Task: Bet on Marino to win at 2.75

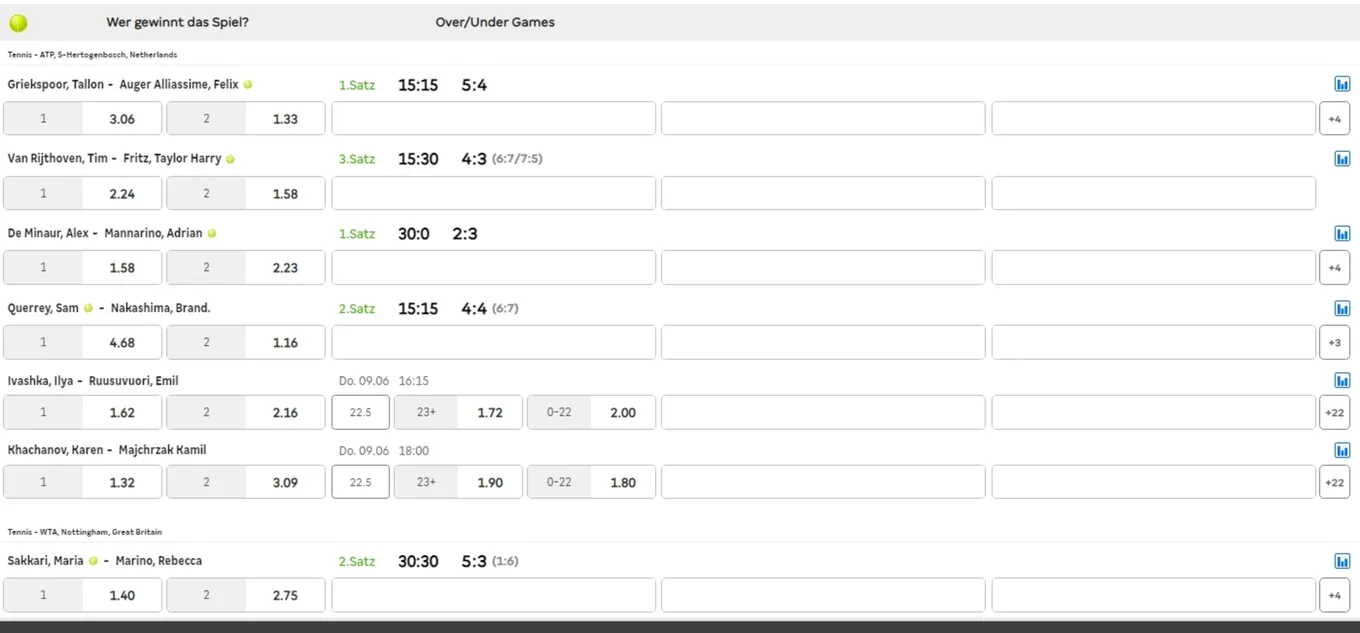Action: pyautogui.click(x=246, y=595)
